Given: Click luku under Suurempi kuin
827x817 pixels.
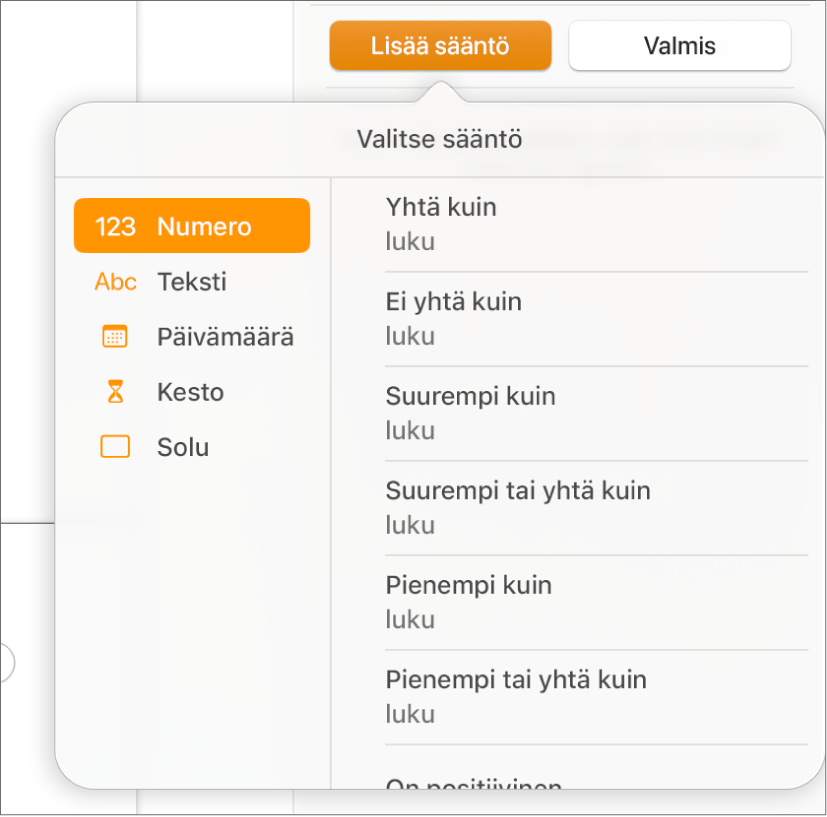Looking at the screenshot, I should tap(410, 430).
